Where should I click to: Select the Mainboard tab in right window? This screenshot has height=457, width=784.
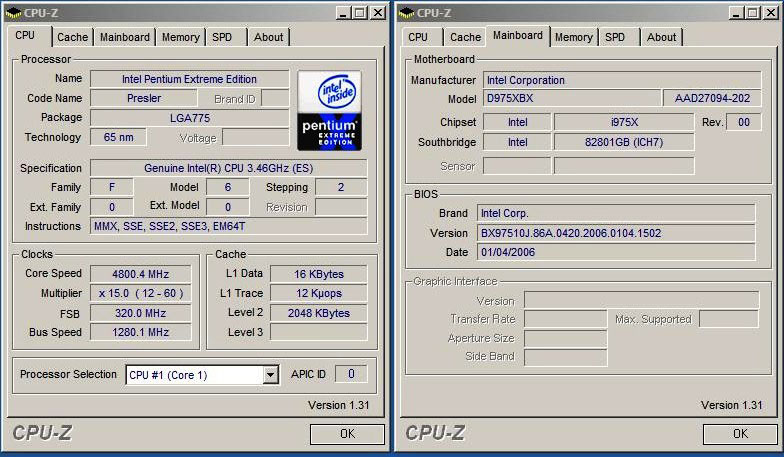(518, 36)
